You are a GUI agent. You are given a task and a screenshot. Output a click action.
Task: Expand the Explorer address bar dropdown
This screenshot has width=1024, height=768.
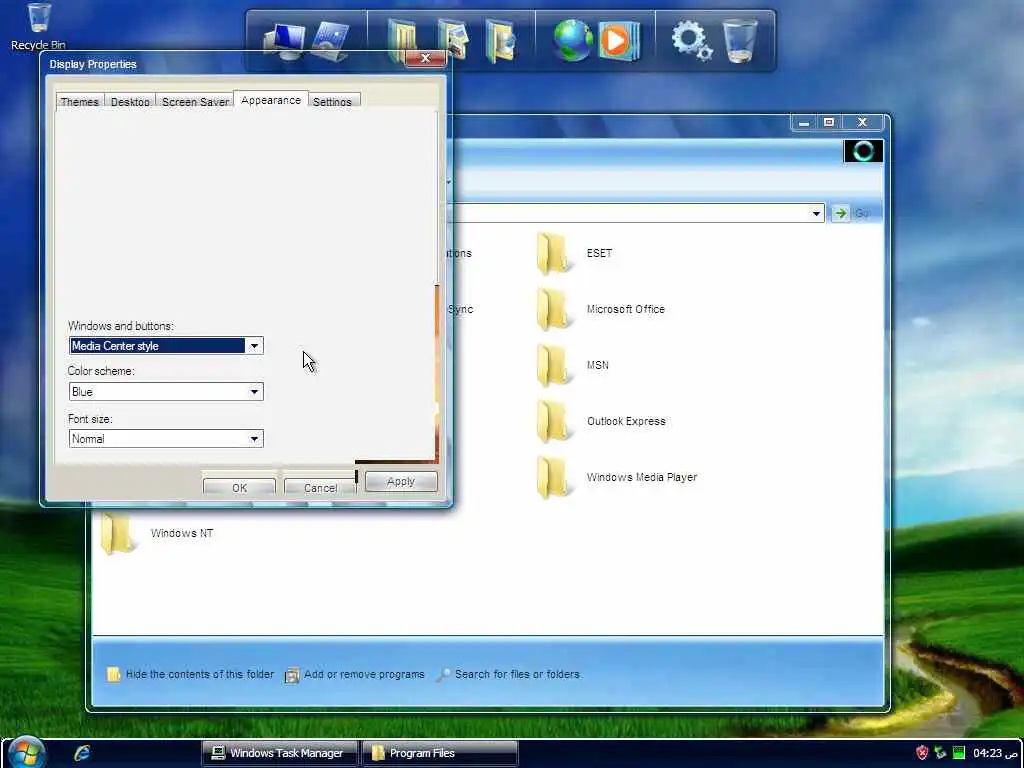coord(816,214)
